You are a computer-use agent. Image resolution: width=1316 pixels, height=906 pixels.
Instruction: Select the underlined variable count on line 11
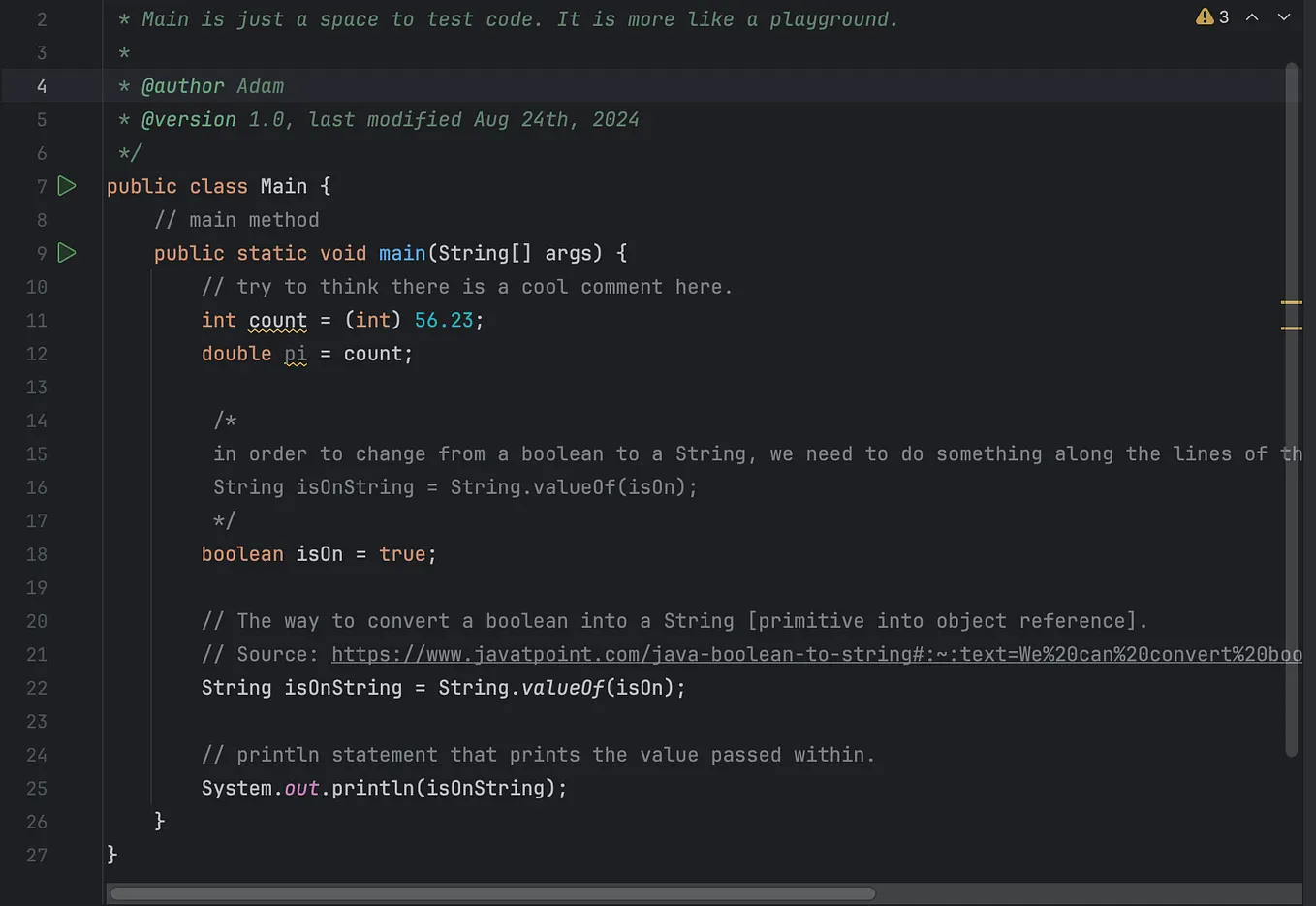(x=277, y=320)
